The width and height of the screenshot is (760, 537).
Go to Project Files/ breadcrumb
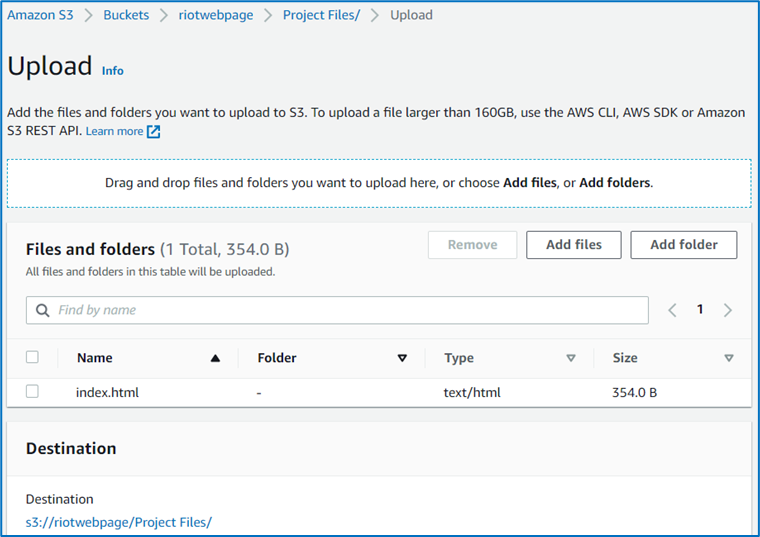tap(321, 15)
